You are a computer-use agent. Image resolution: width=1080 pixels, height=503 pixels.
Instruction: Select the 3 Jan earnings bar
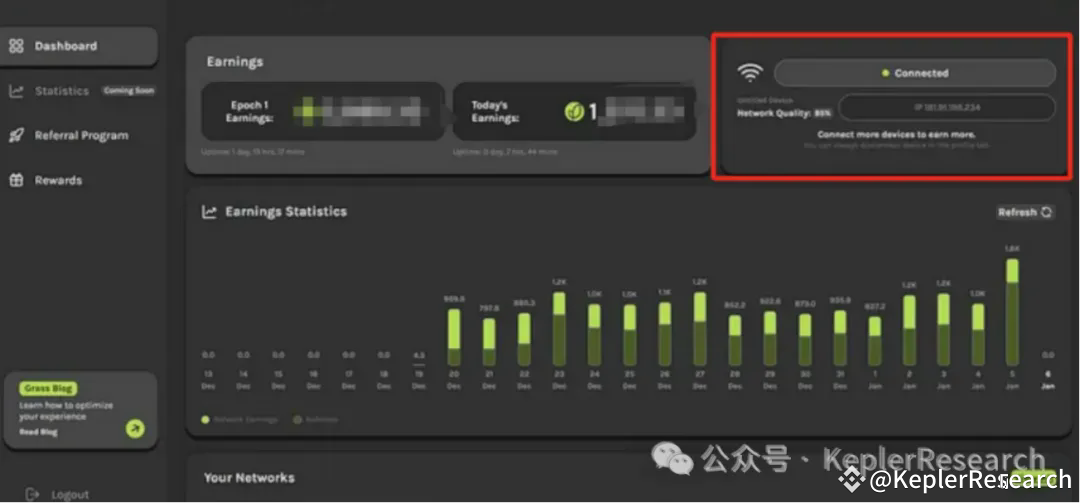944,329
